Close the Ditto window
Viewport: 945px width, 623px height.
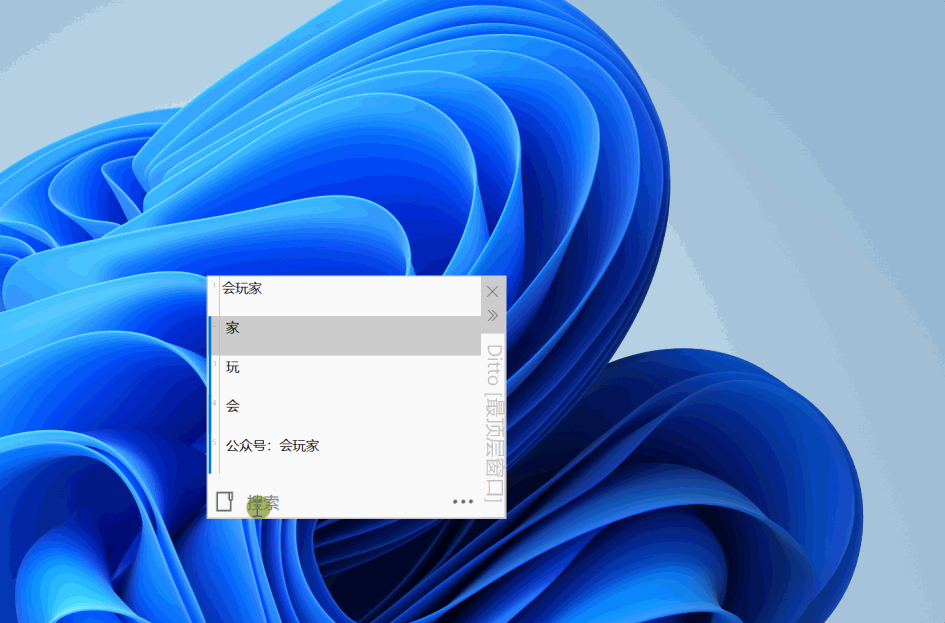(492, 292)
